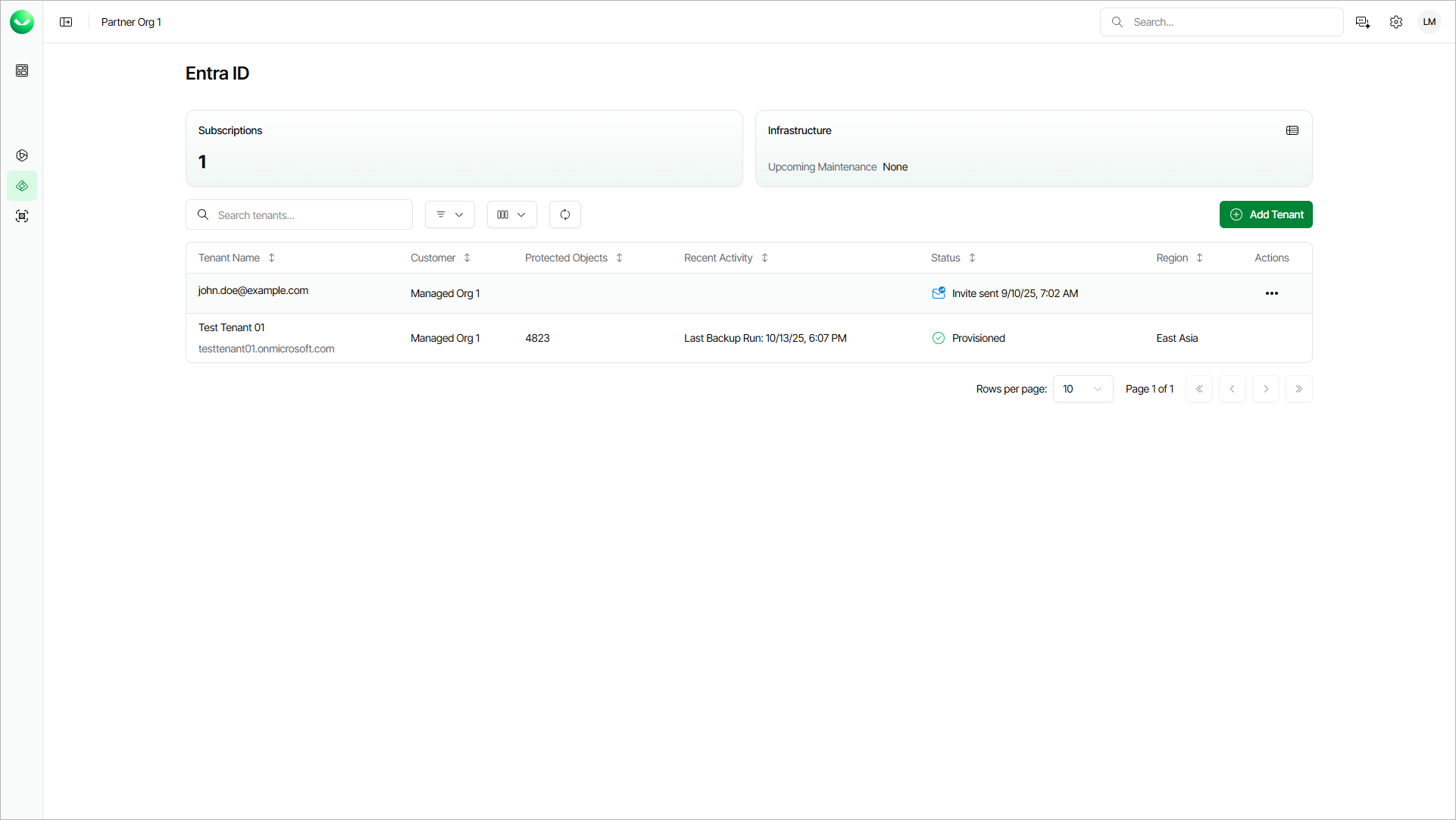Click the green app logo icon

tap(22, 22)
